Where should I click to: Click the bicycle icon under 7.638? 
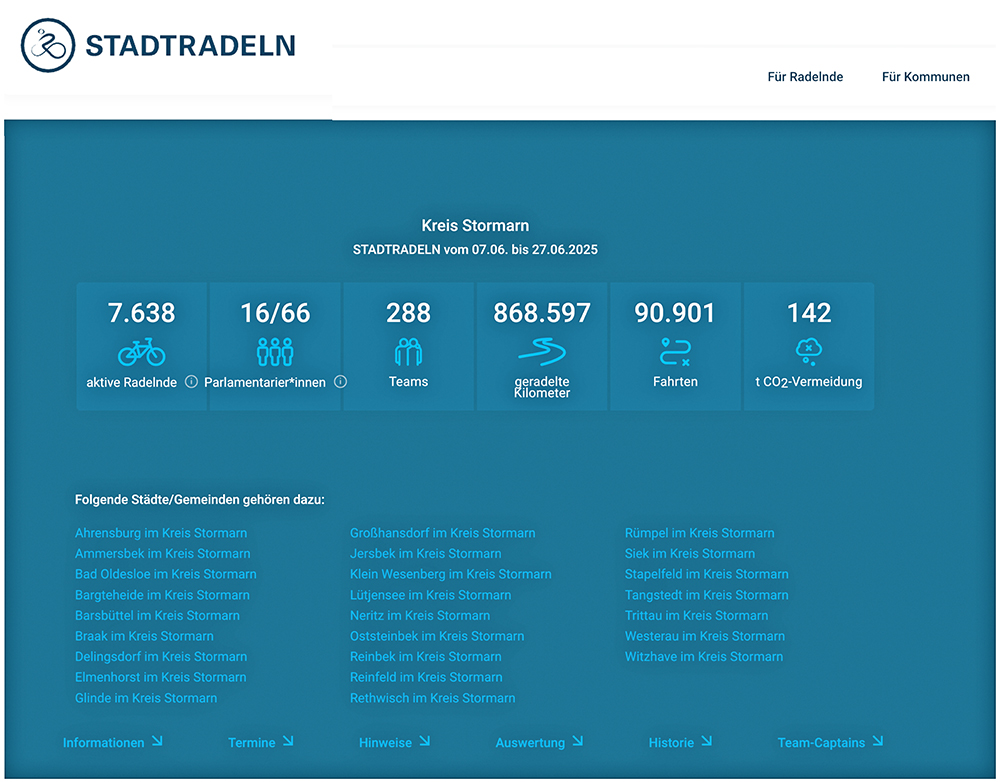tap(142, 351)
